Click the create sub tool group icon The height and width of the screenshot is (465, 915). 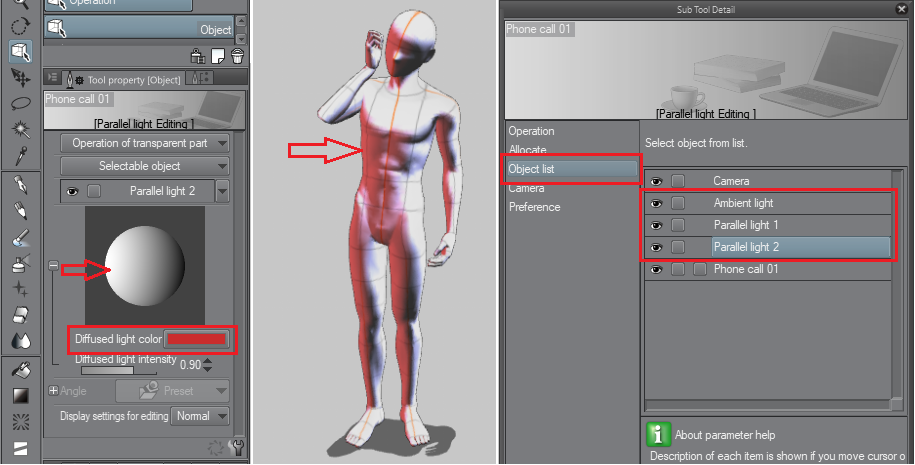[198, 56]
